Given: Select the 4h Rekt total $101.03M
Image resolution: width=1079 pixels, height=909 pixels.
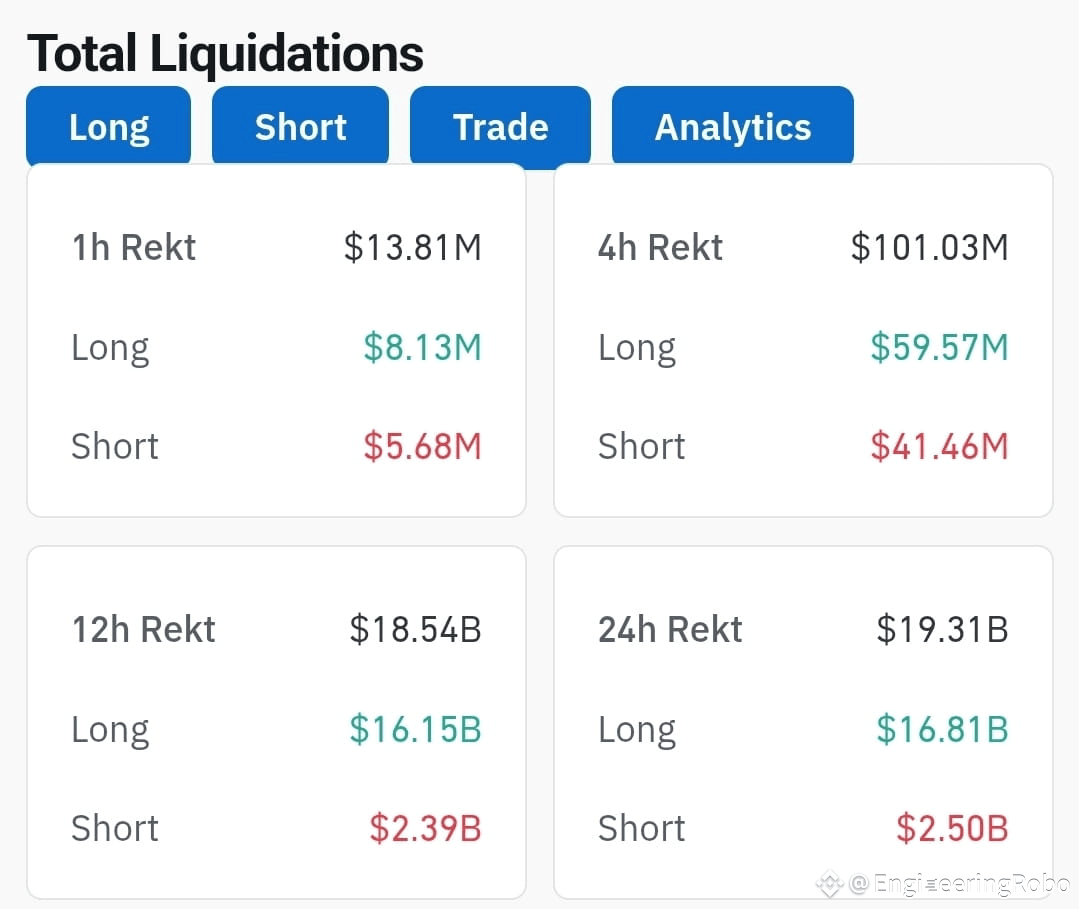Looking at the screenshot, I should [930, 248].
